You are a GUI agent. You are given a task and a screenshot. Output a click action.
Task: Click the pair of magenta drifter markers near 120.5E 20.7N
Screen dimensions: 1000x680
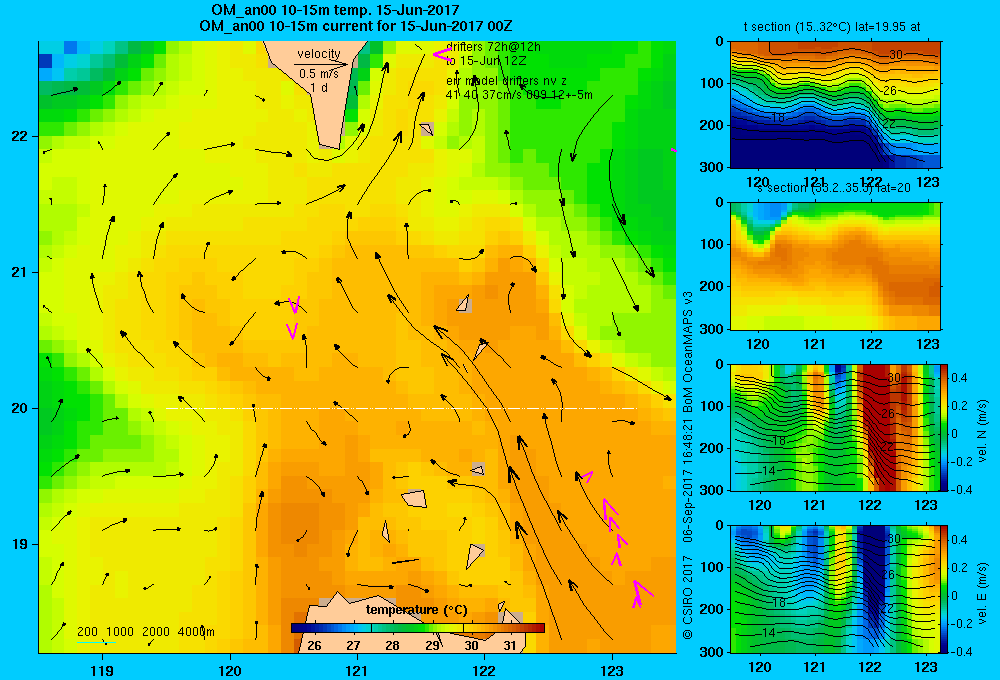(293, 318)
